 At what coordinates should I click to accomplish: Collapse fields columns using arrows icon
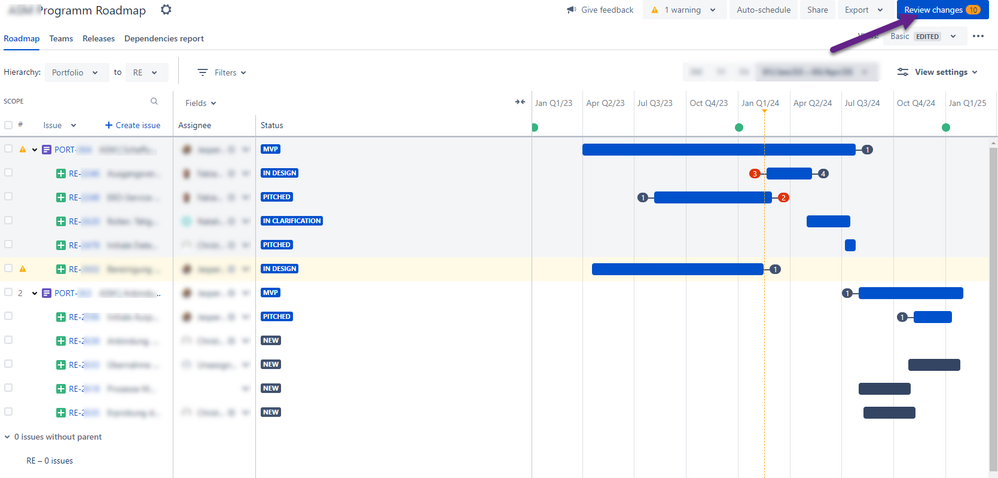520,102
